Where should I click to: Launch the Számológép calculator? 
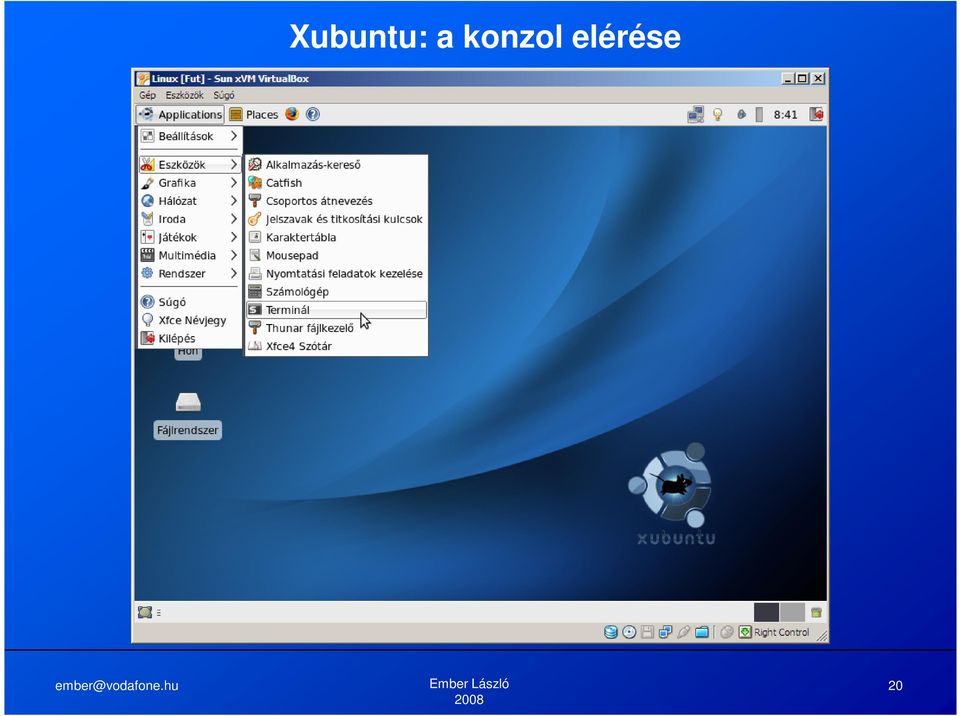[x=336, y=292]
